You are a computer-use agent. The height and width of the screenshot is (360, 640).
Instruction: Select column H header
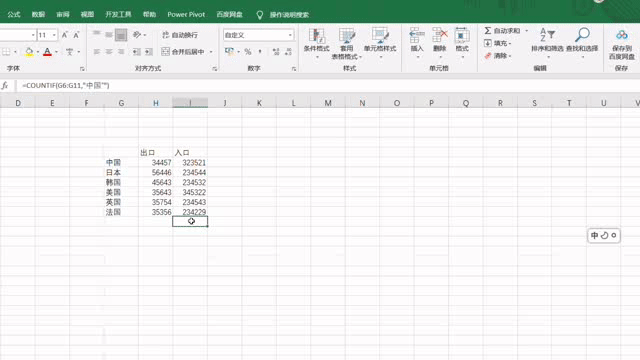pos(156,103)
